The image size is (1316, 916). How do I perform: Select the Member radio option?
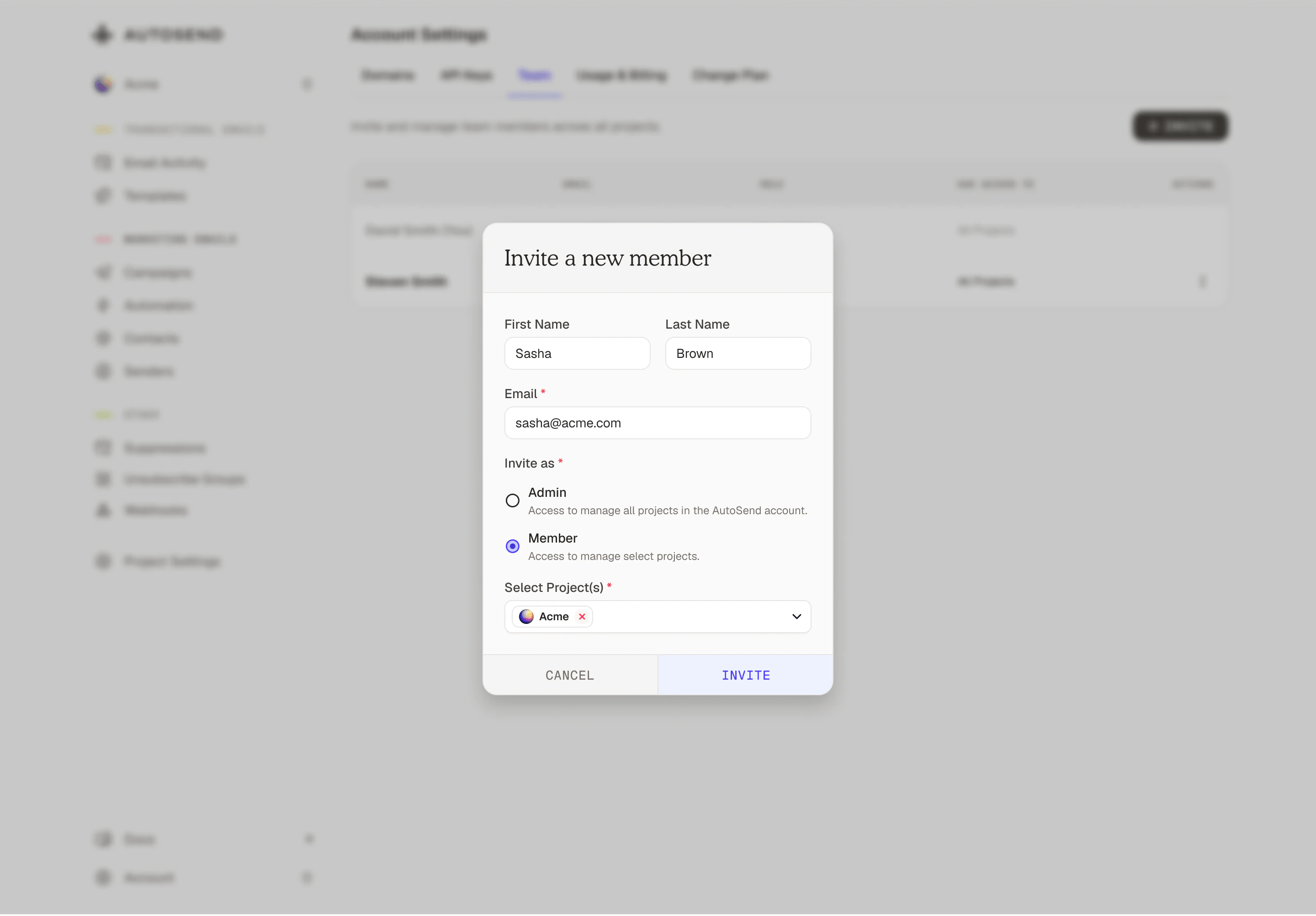point(512,546)
